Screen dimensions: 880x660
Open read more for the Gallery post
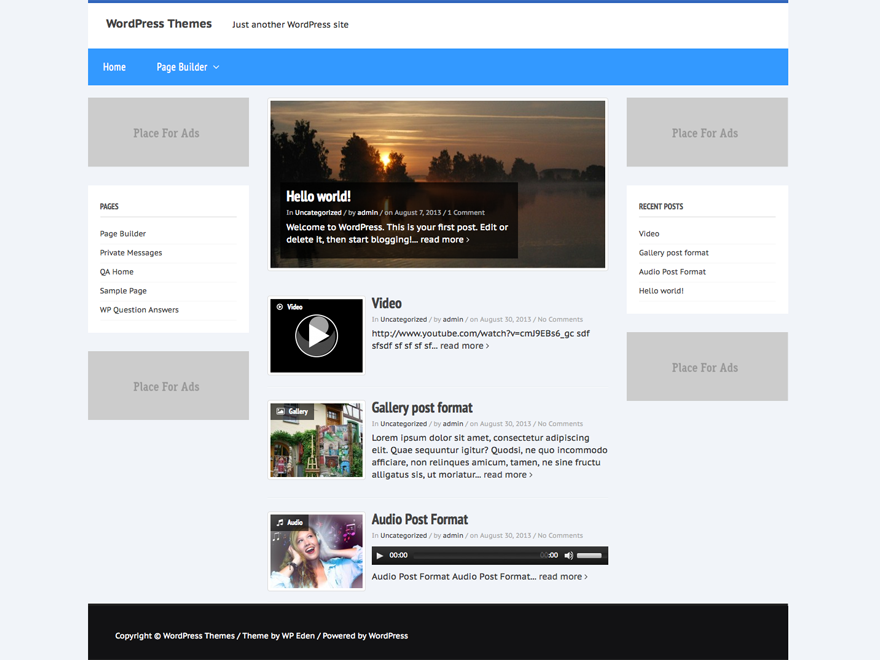(x=507, y=475)
